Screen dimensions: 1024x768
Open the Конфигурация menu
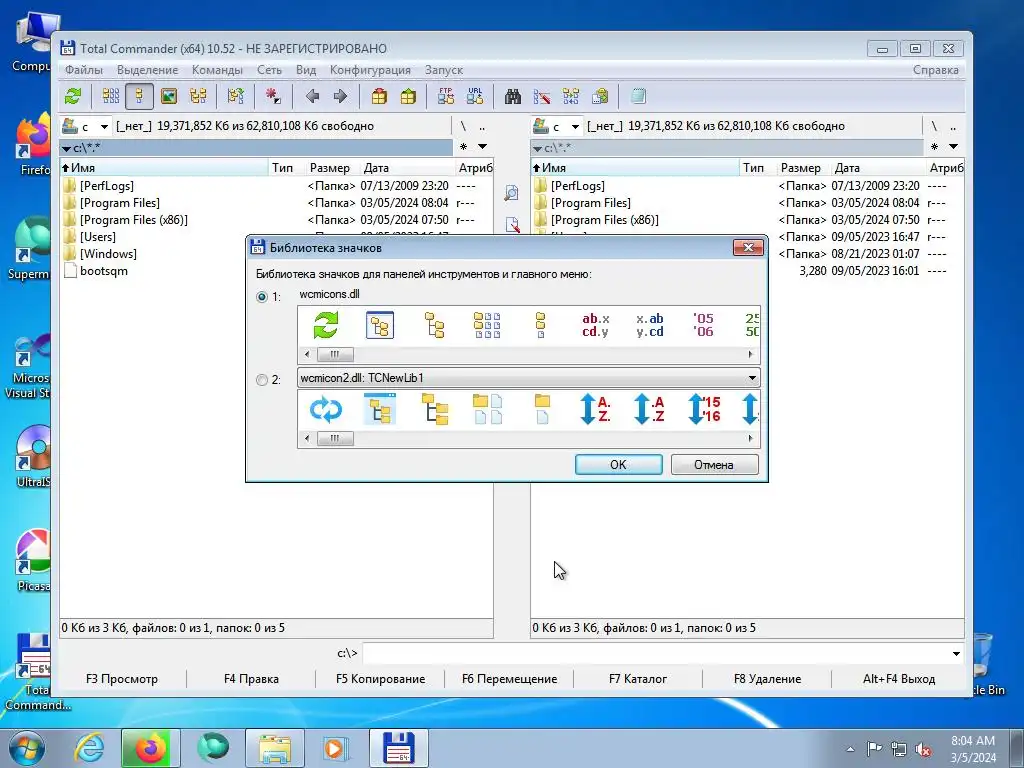pyautogui.click(x=370, y=70)
